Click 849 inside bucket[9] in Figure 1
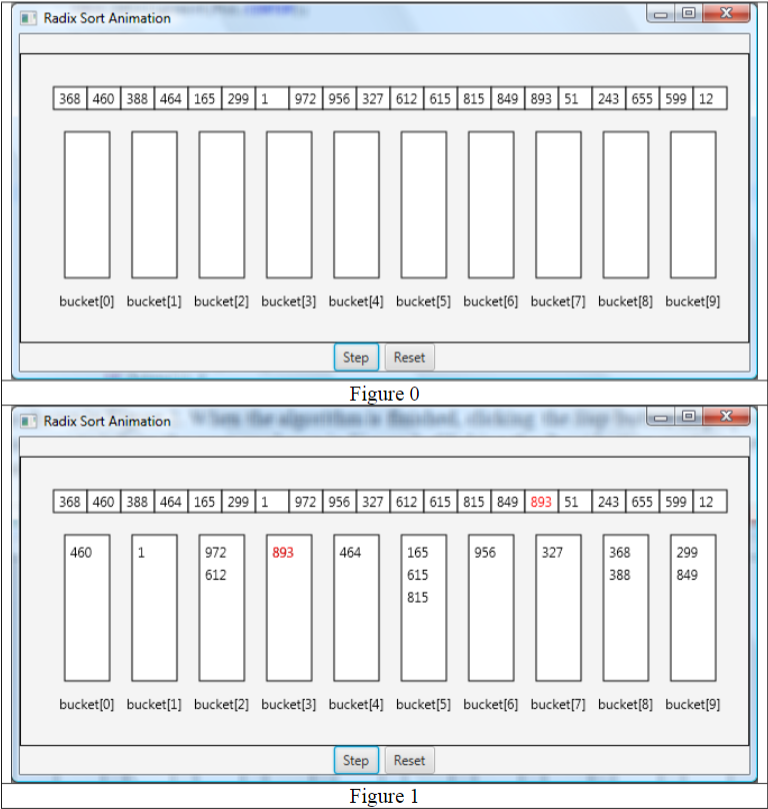768x809 pixels. [x=687, y=575]
